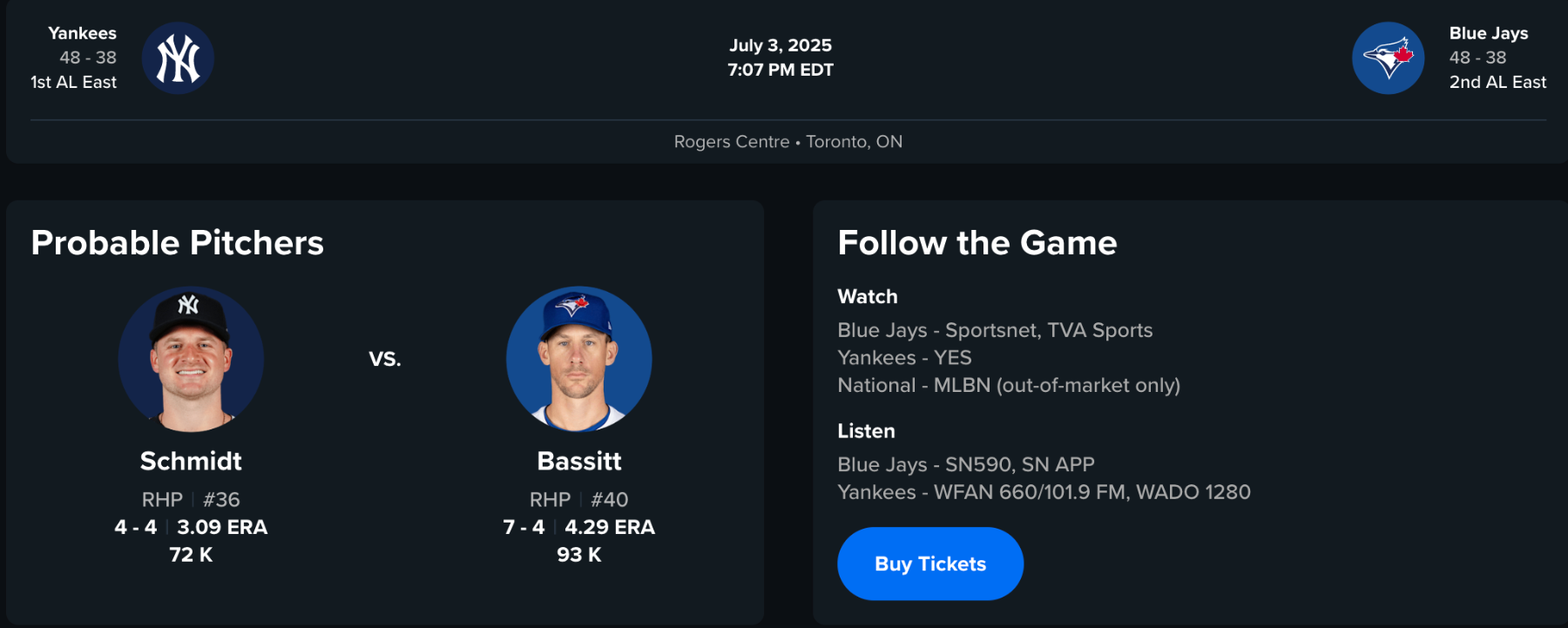
Task: Click the Yankees YES broadcast listing
Action: pos(904,358)
